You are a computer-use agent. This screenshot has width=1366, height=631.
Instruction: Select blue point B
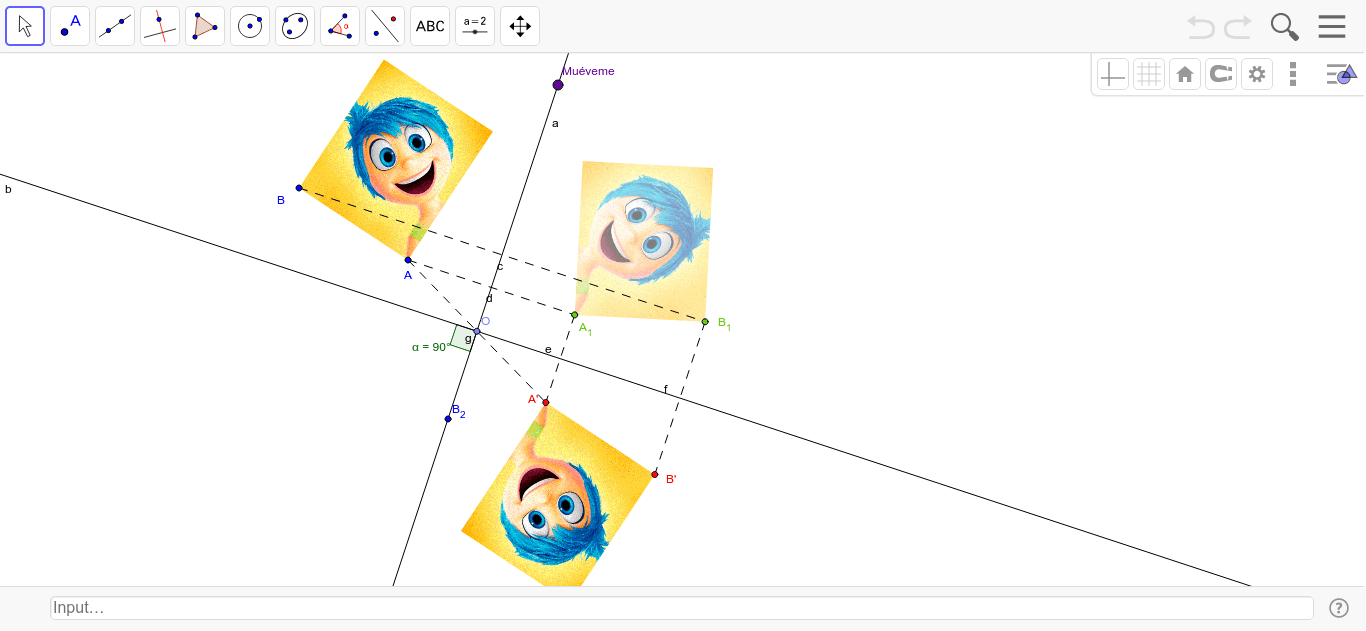pos(299,188)
